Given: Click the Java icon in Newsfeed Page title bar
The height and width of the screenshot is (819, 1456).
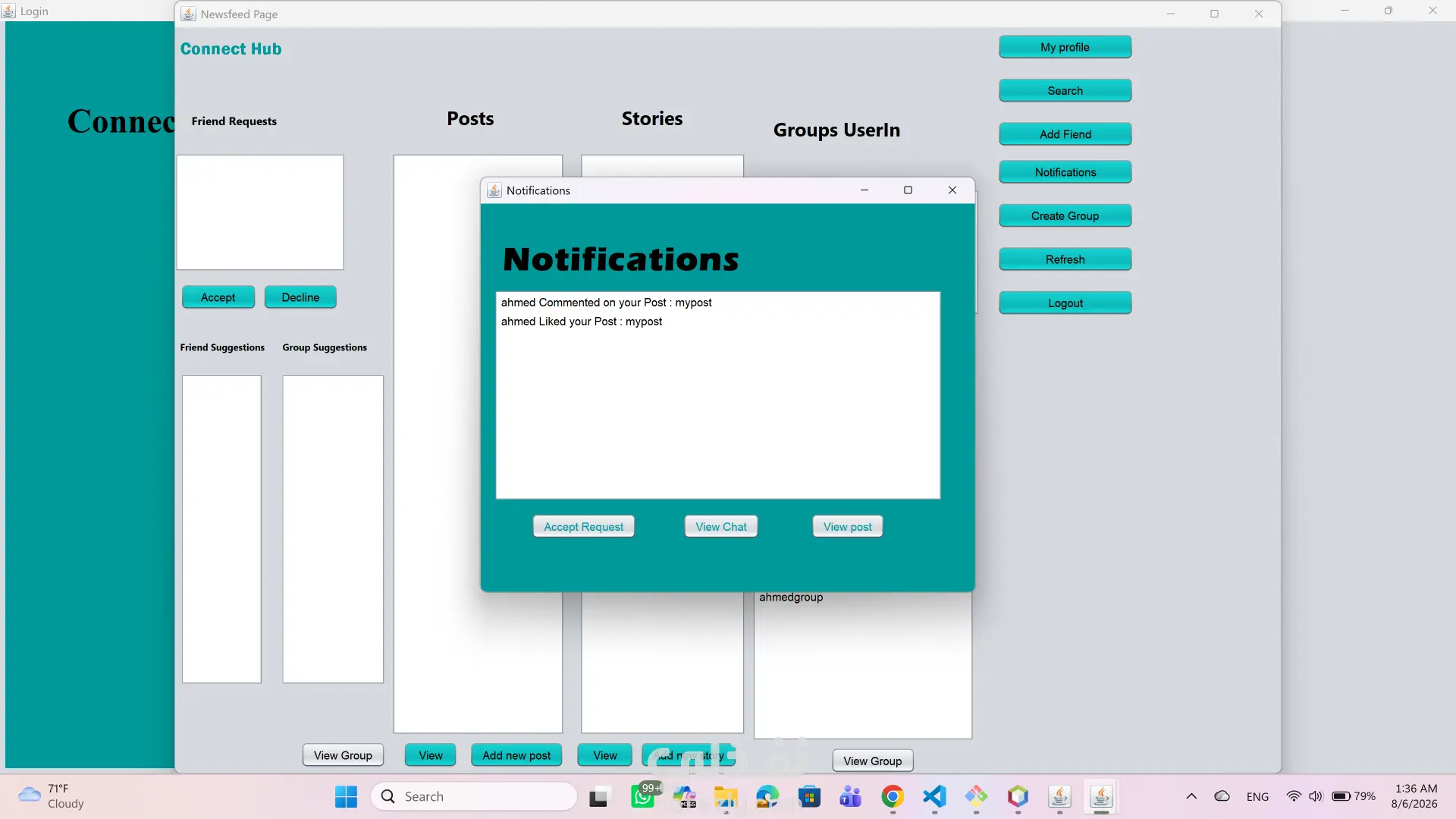Looking at the screenshot, I should tap(188, 14).
